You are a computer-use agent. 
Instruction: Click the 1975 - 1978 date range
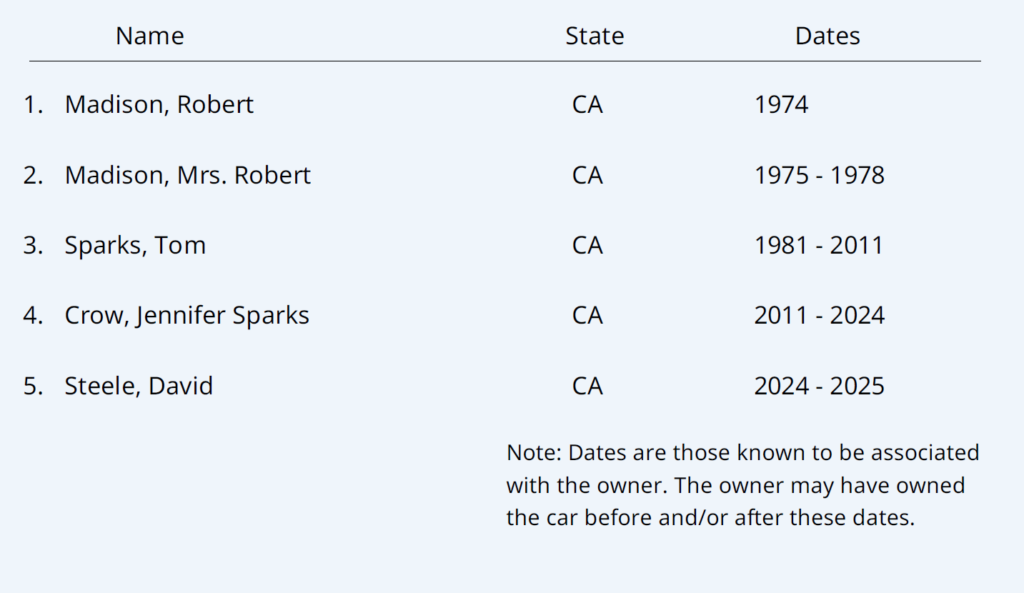coord(819,175)
